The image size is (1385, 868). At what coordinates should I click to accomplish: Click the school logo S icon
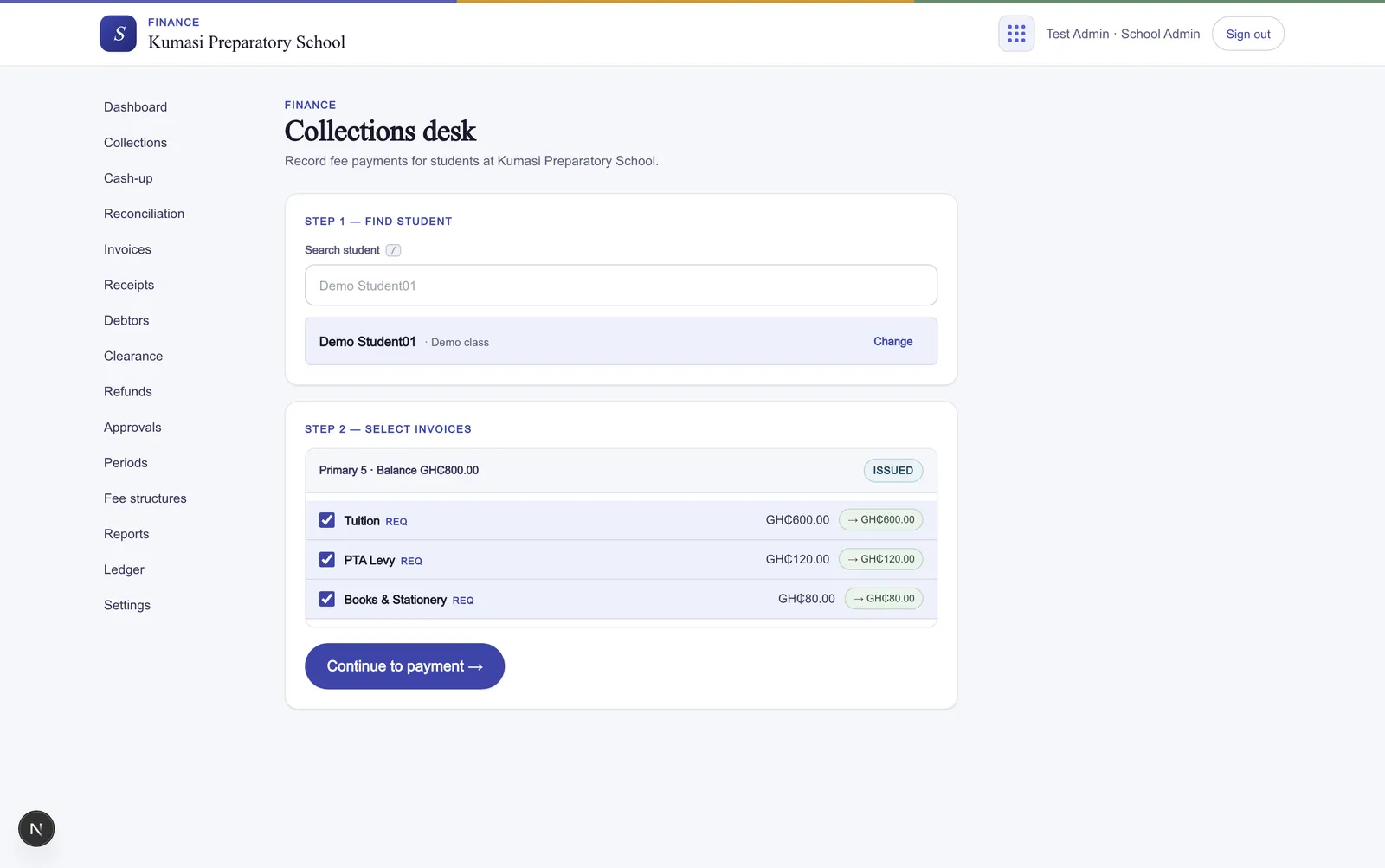pyautogui.click(x=118, y=34)
